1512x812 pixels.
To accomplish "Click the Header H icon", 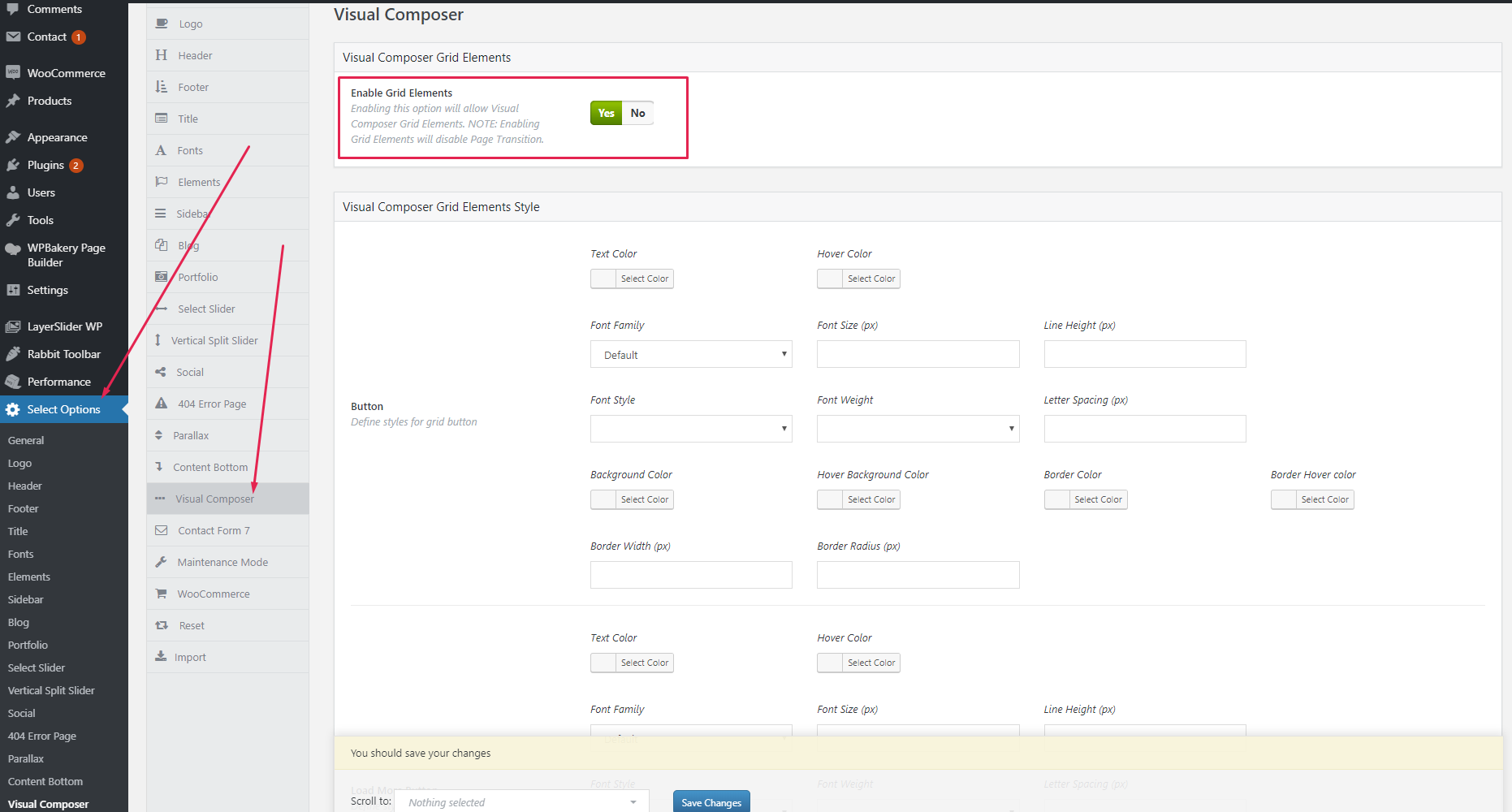I will point(162,55).
